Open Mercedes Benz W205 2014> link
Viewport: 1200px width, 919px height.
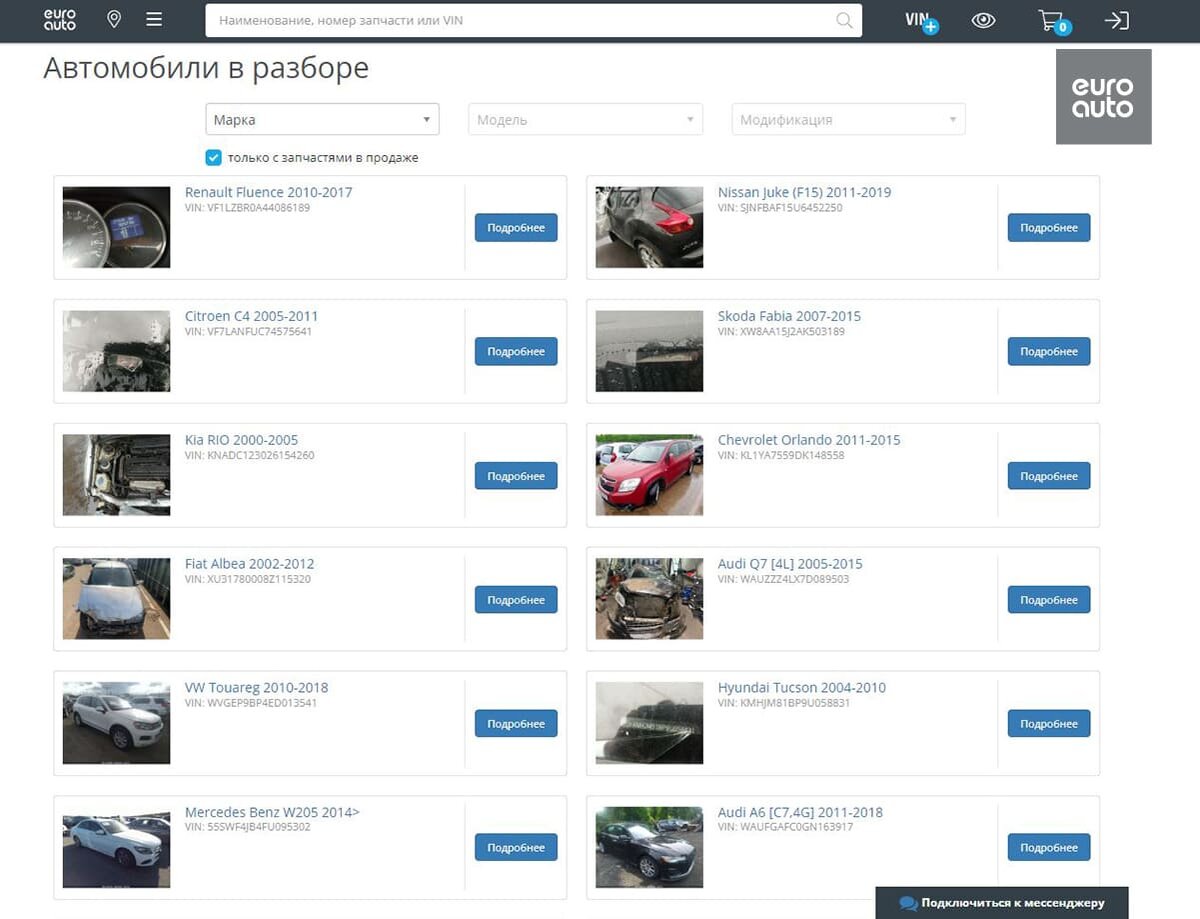[x=272, y=812]
